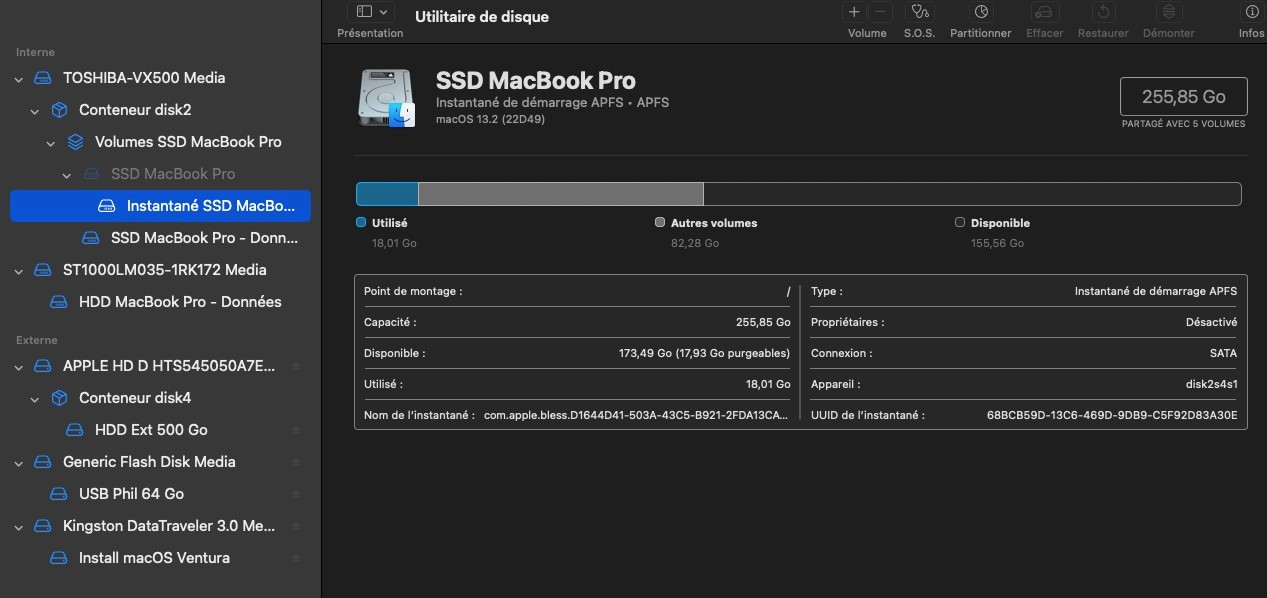Click the Disponible legend swatch
Image resolution: width=1267 pixels, height=598 pixels.
click(x=960, y=223)
